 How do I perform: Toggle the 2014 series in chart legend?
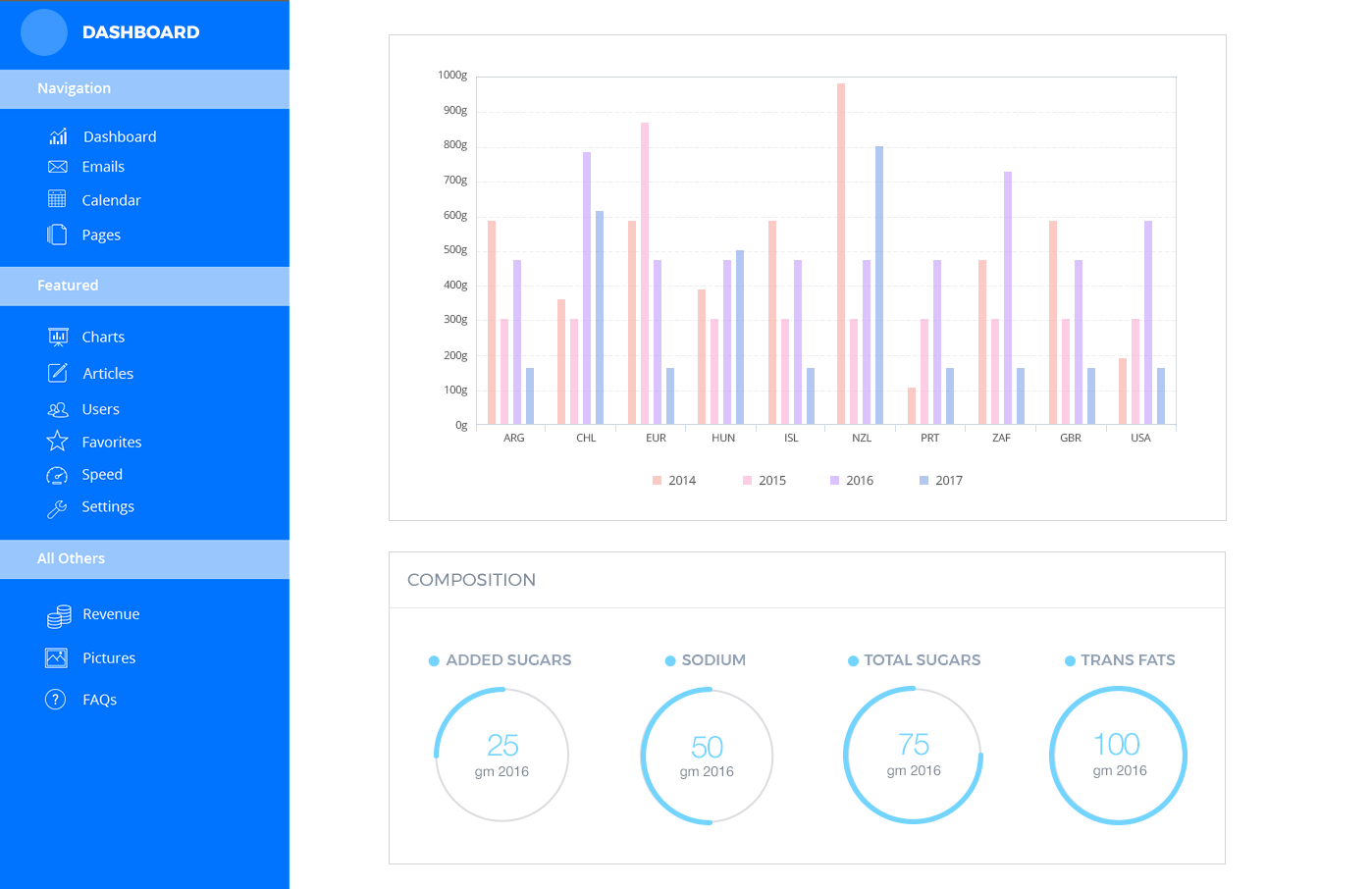coord(674,481)
